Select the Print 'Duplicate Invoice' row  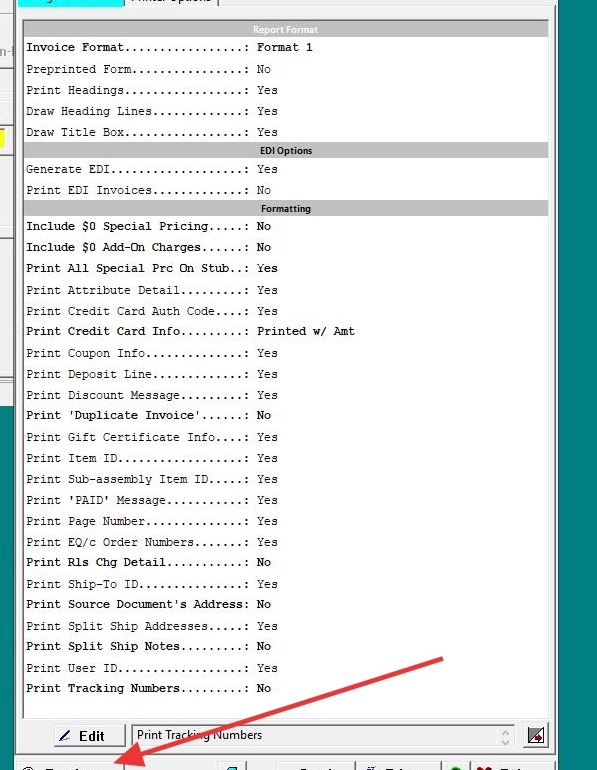pos(286,415)
